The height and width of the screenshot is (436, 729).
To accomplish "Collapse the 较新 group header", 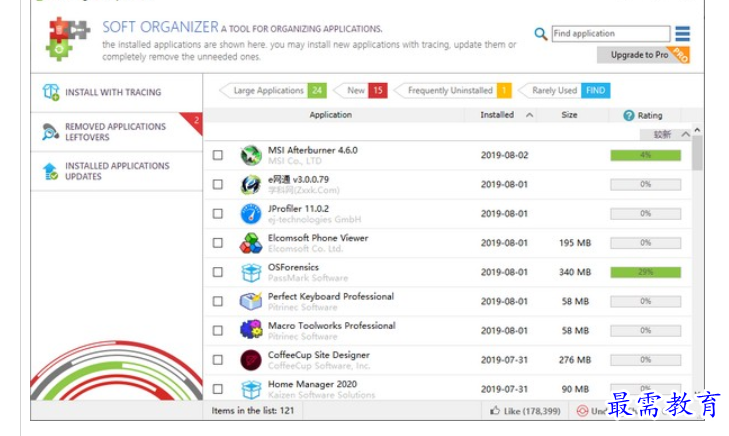I will pos(685,134).
